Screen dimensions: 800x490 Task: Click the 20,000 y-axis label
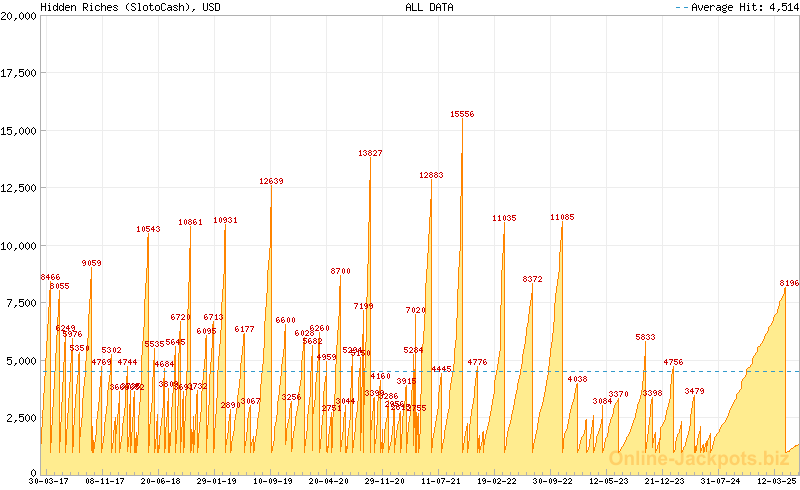point(19,16)
